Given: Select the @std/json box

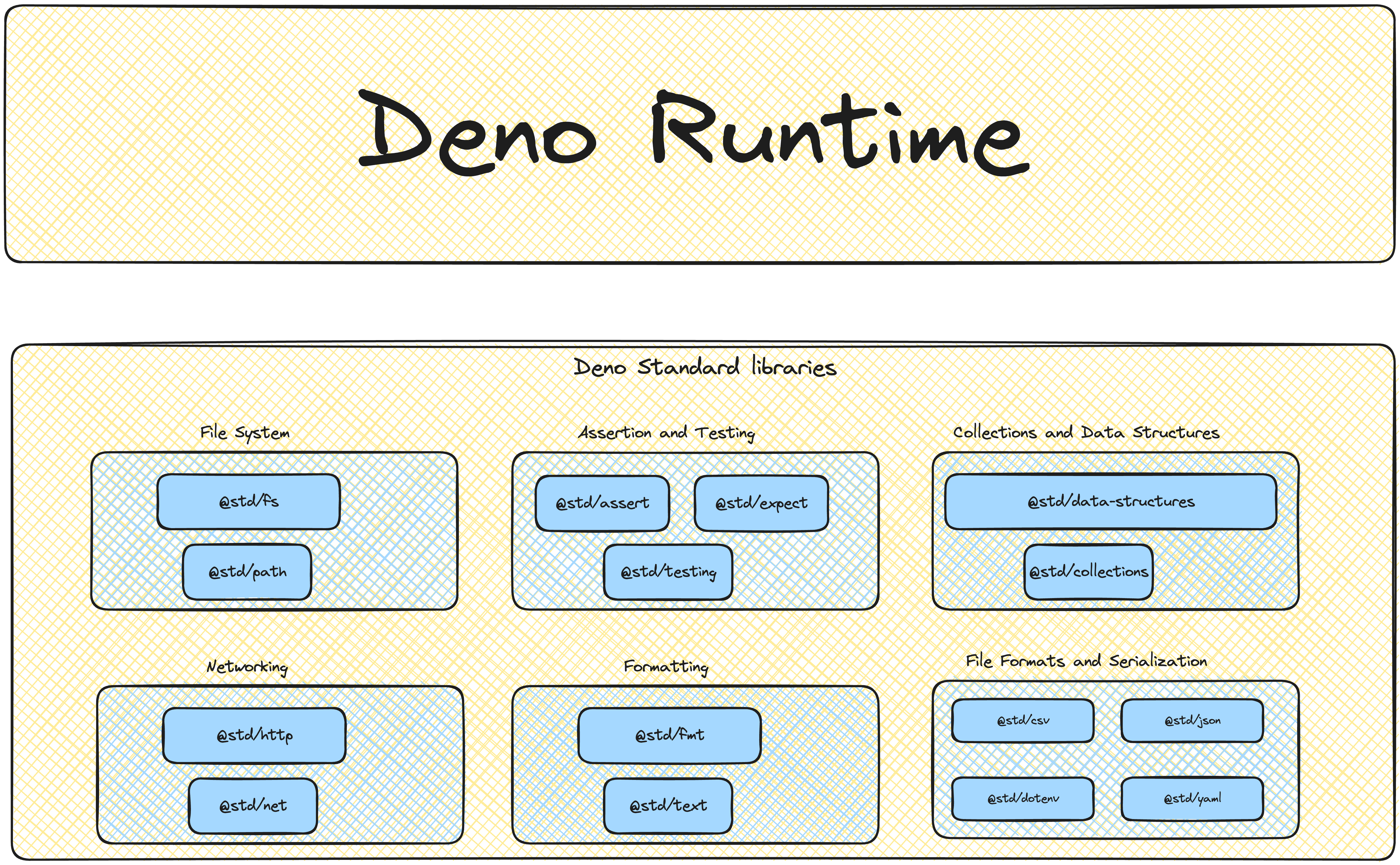Looking at the screenshot, I should tap(1192, 721).
